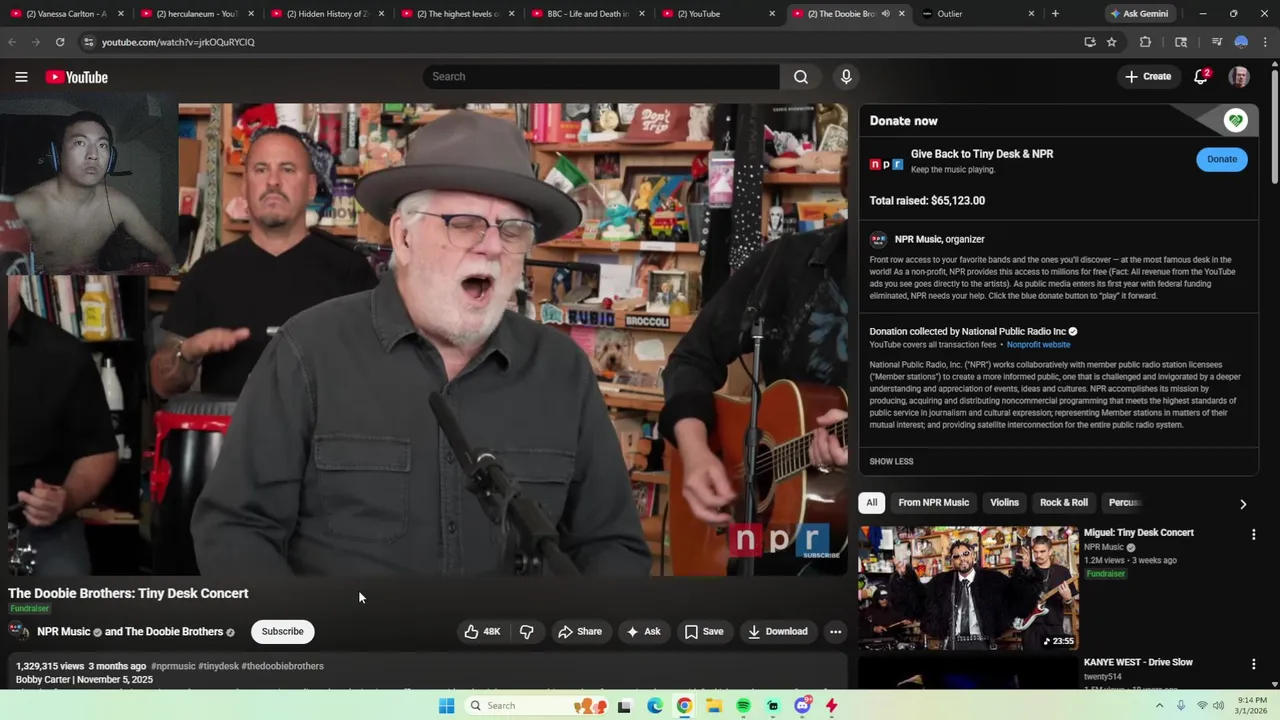Install app icon in the address bar

1090,42
